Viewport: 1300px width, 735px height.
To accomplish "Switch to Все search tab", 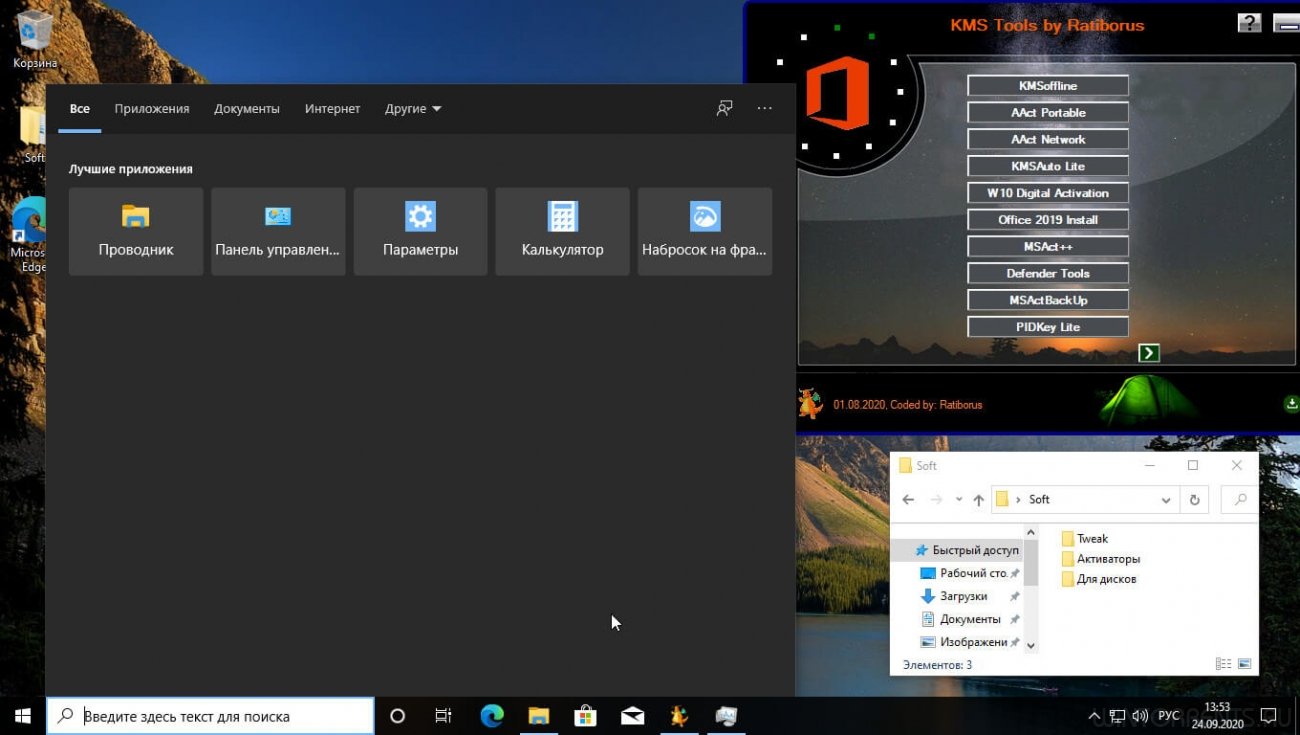I will 80,108.
